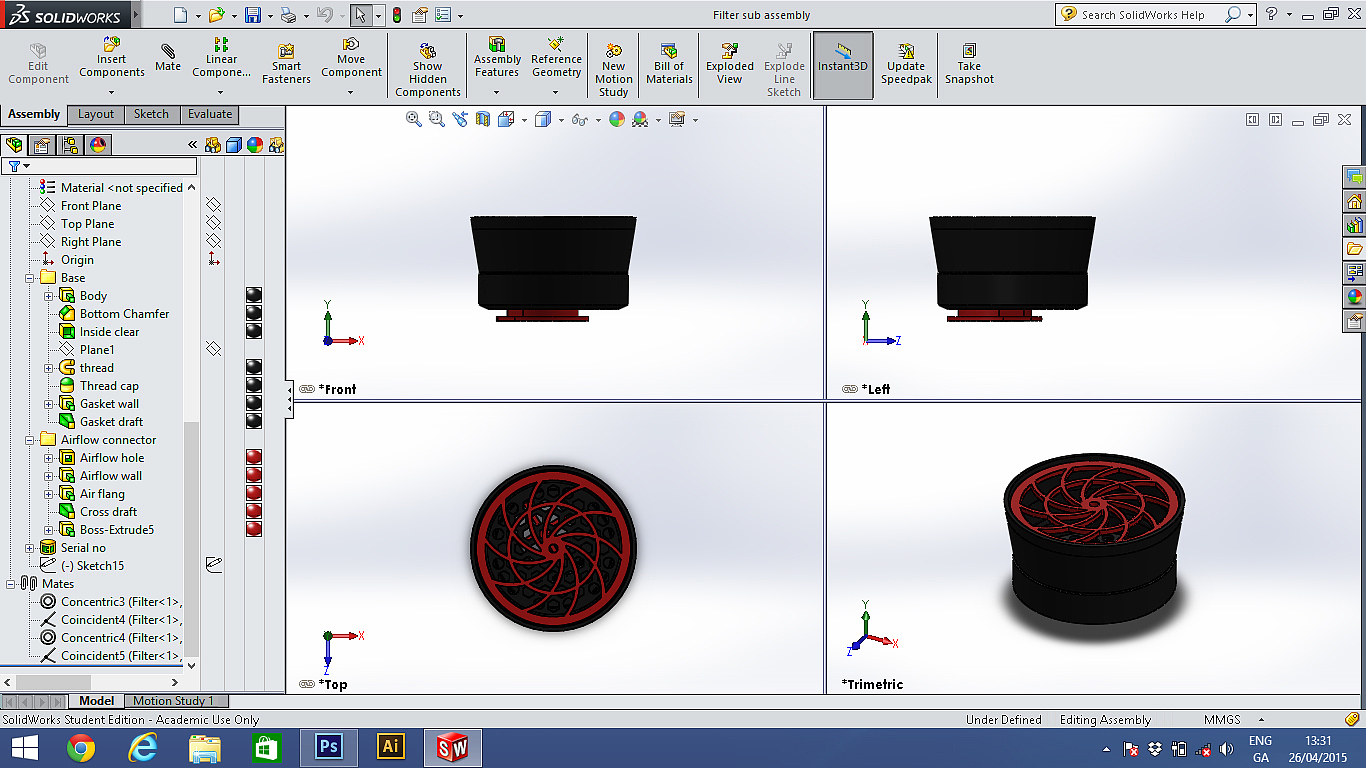Click Take Snapshot icon

tap(969, 51)
